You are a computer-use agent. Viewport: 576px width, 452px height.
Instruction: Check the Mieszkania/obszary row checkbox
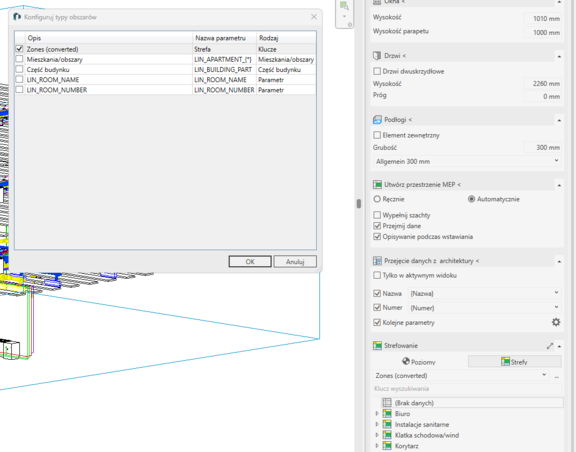coord(19,59)
